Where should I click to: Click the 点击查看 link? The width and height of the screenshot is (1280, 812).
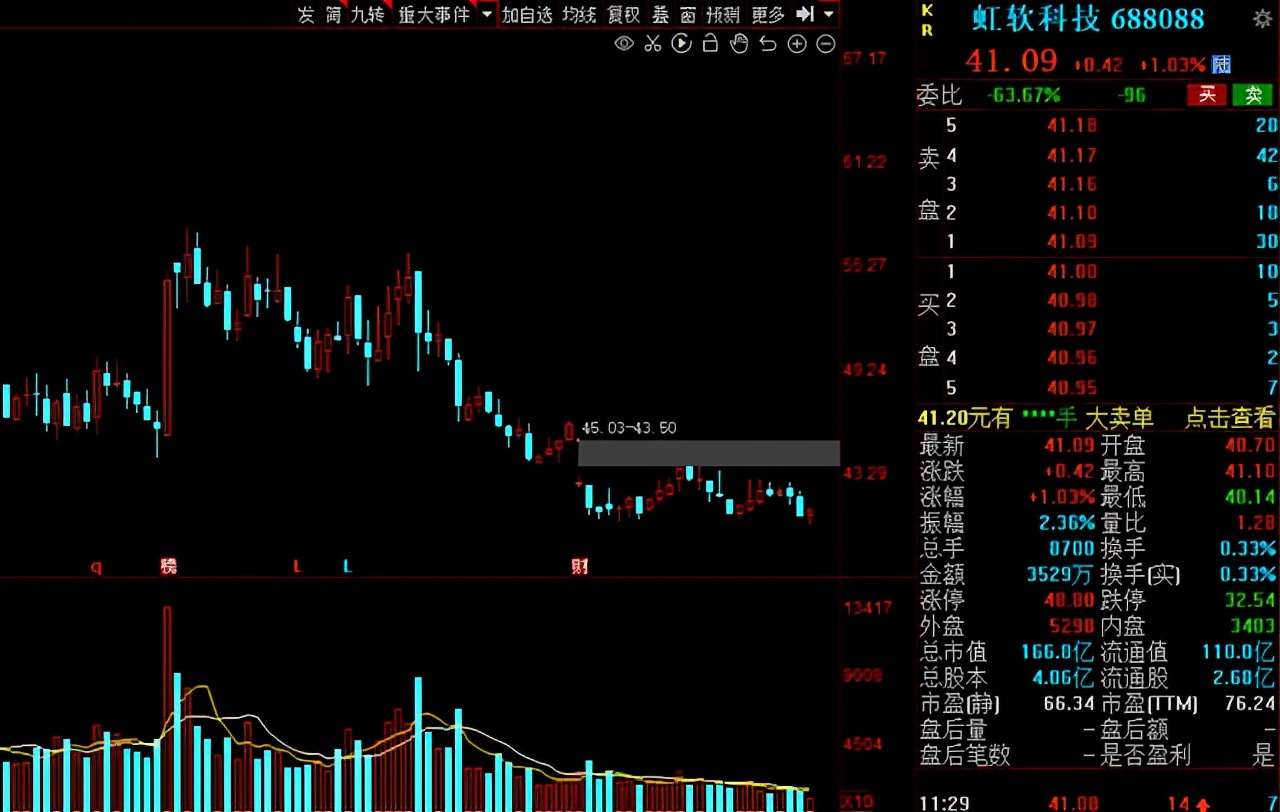(x=1230, y=418)
